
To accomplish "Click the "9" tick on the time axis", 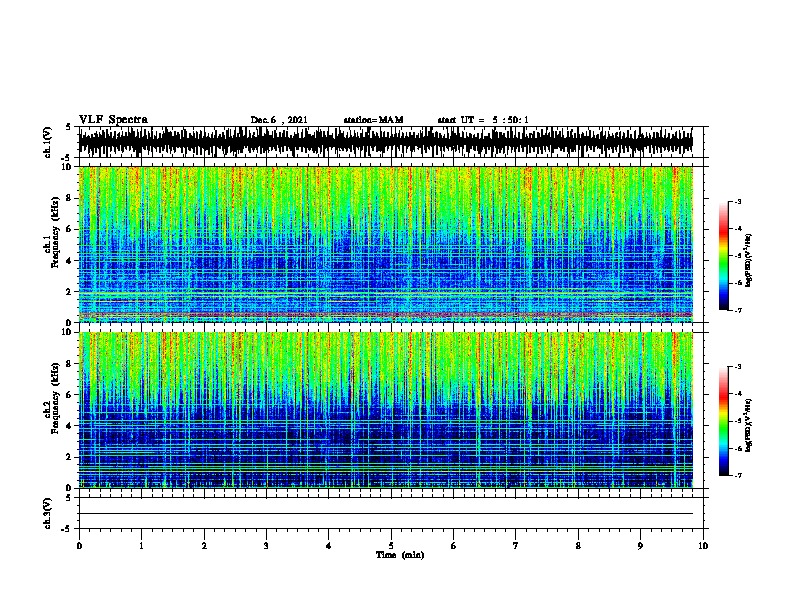I will pyautogui.click(x=640, y=546).
